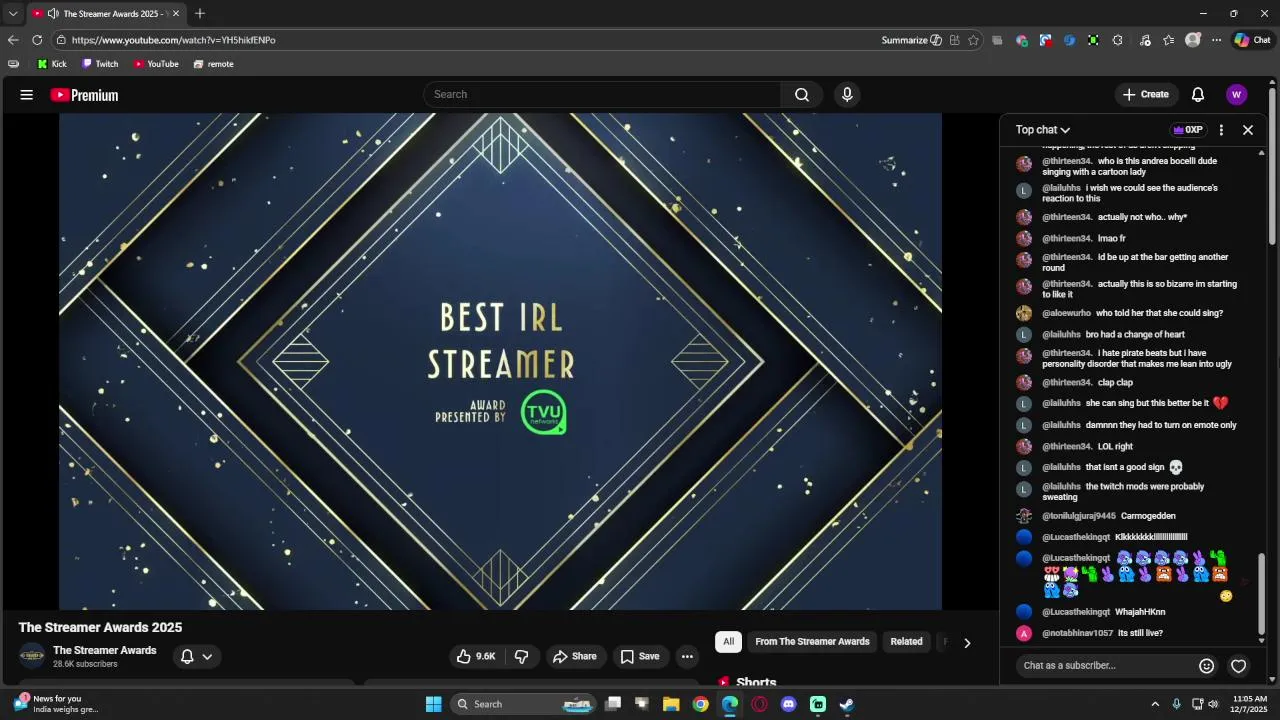Click username @notabhinav1057 in chat
Image resolution: width=1280 pixels, height=720 pixels.
point(1077,634)
